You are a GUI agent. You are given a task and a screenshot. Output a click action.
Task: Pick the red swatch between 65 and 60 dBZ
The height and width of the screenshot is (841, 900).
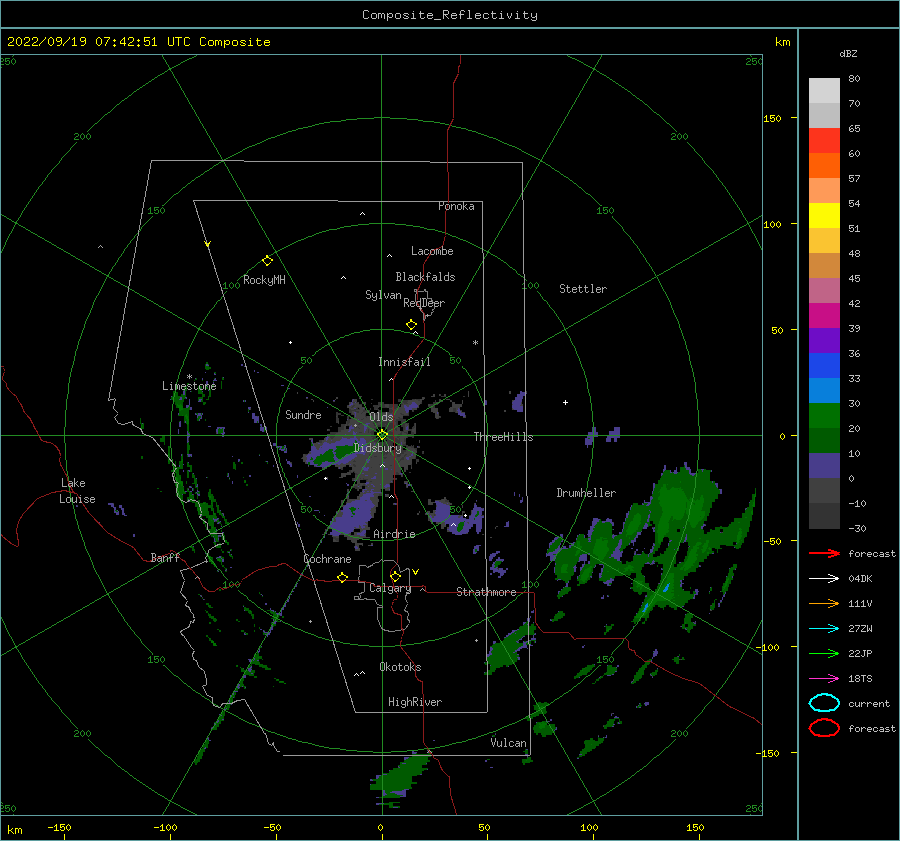coord(824,141)
